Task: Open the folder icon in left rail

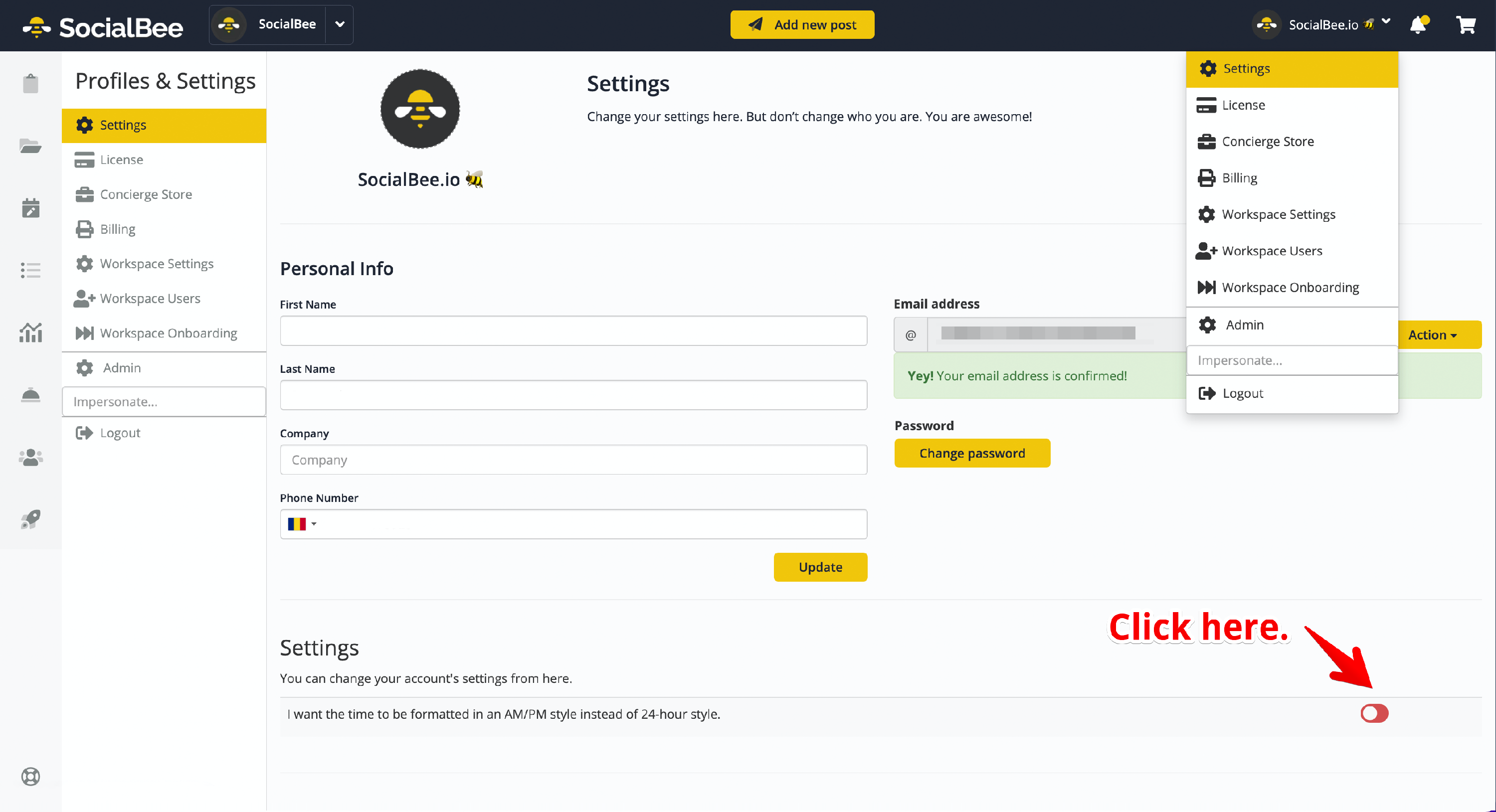Action: point(30,146)
